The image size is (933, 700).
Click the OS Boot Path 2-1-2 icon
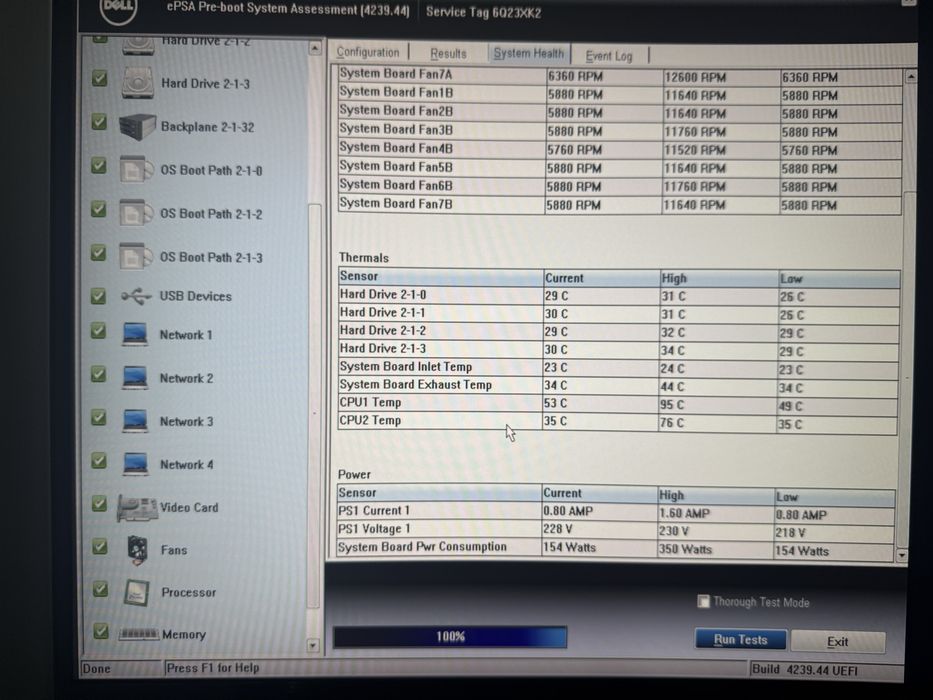[x=136, y=213]
